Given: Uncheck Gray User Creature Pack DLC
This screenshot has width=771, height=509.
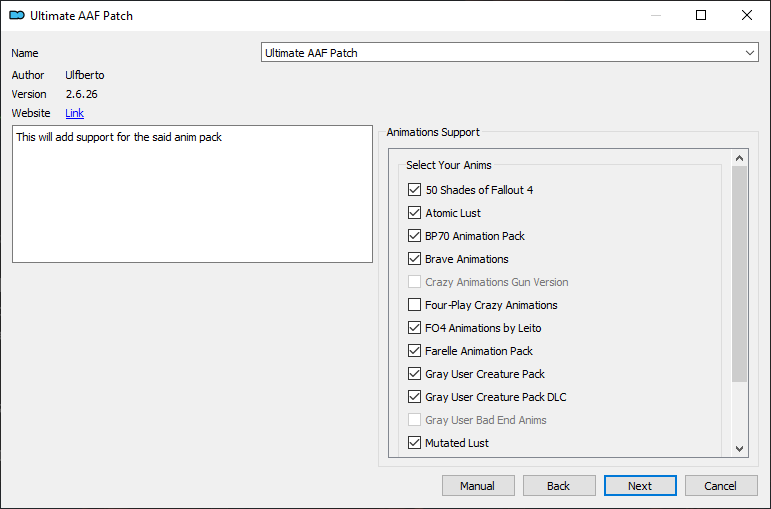Looking at the screenshot, I should pyautogui.click(x=415, y=397).
